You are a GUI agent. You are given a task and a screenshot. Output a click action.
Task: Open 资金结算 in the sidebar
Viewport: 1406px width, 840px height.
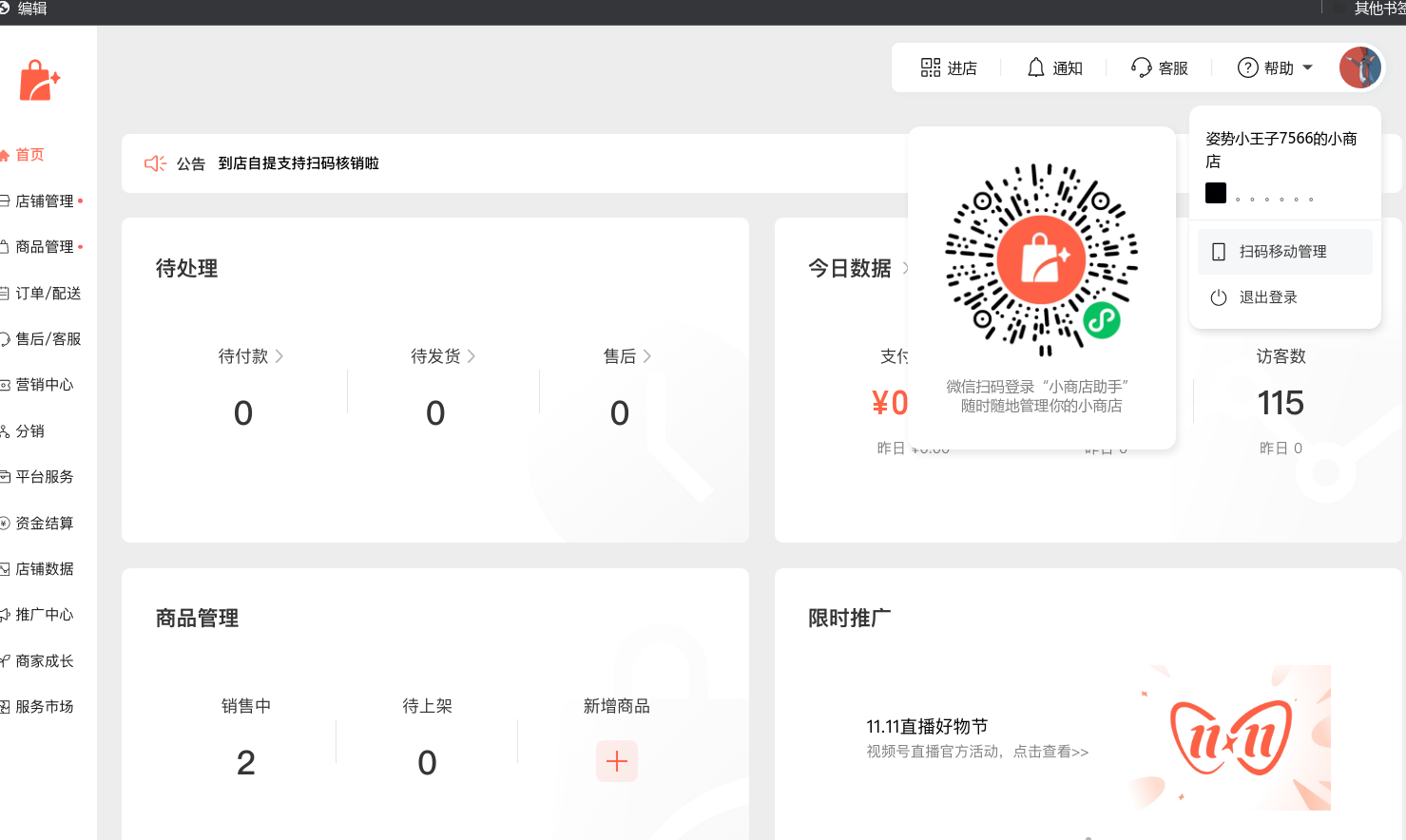tap(44, 523)
